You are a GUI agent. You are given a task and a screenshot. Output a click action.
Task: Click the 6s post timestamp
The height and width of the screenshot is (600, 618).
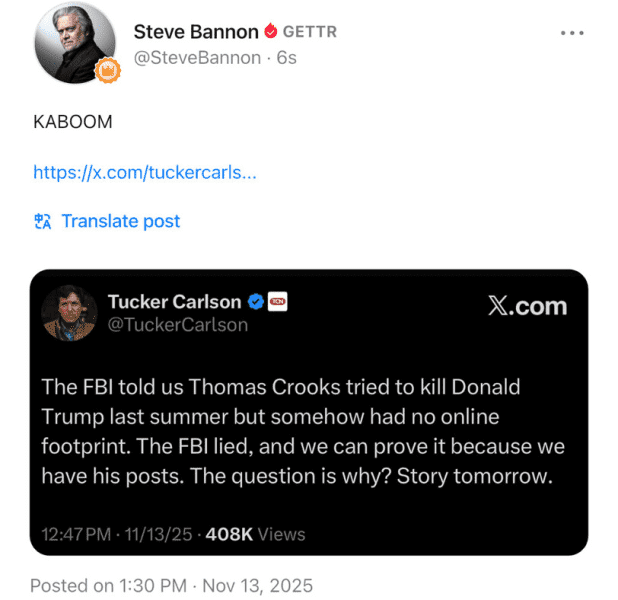coord(287,58)
